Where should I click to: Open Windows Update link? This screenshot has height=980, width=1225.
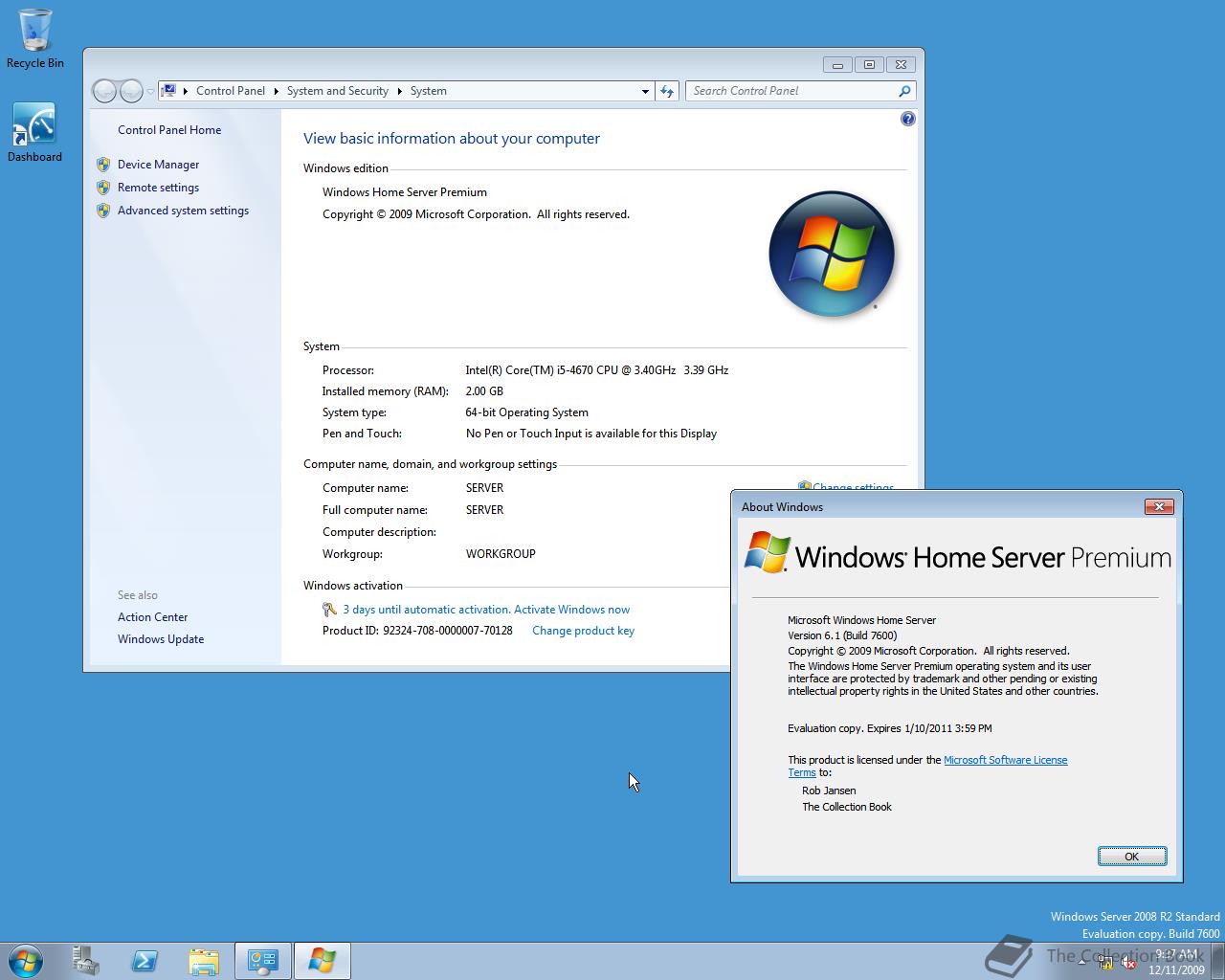(161, 639)
